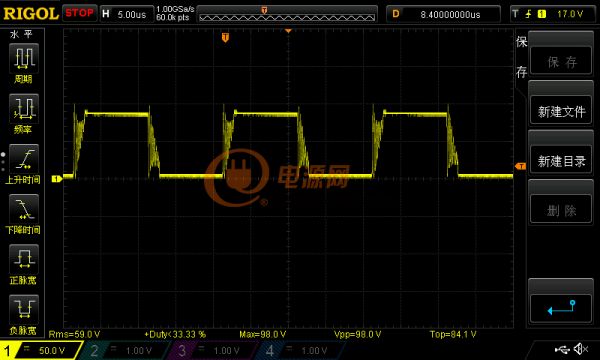
Task: Enable channel 4 tab
Action: (x=300, y=350)
